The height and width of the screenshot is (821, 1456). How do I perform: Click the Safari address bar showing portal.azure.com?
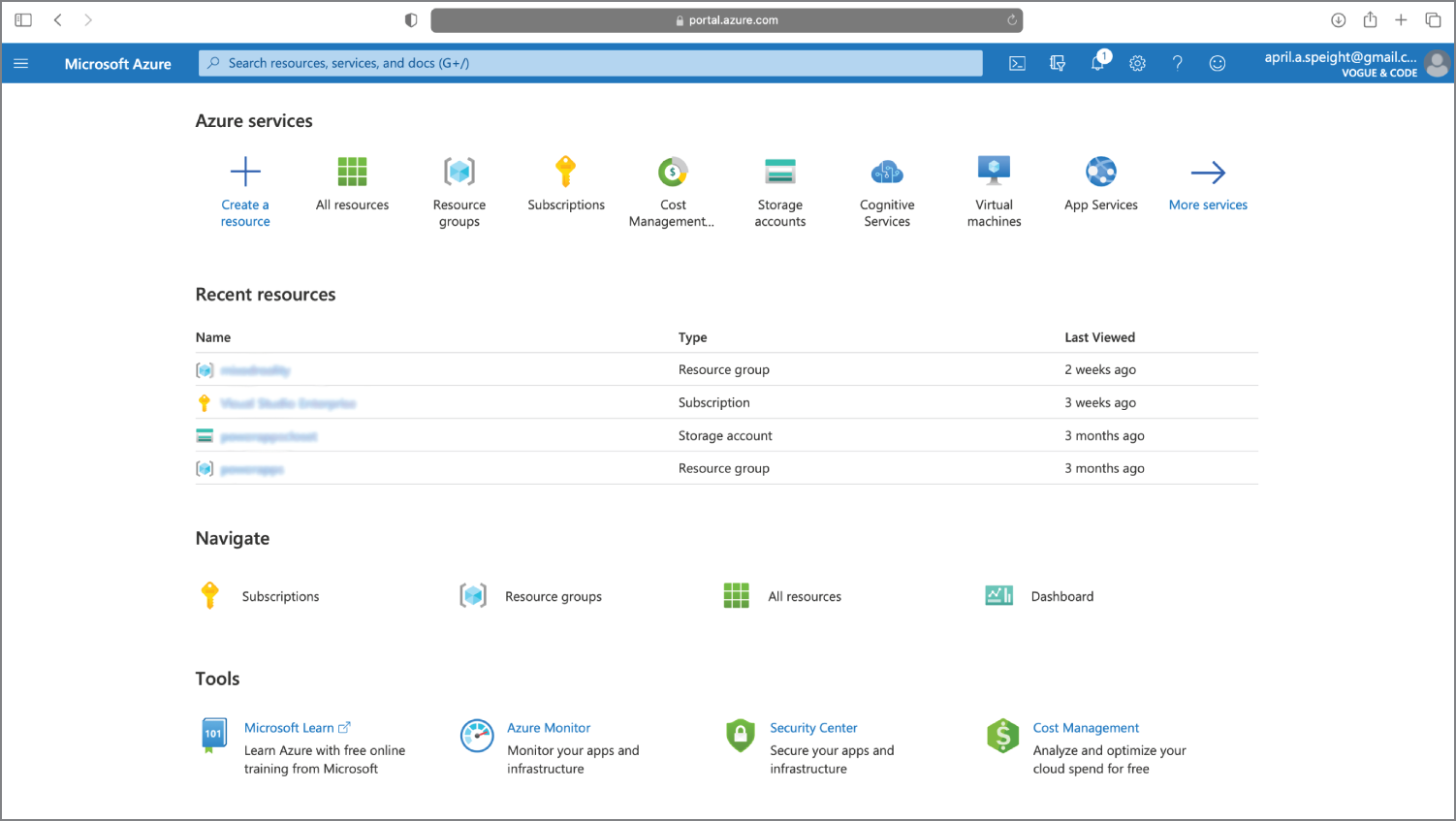pyautogui.click(x=726, y=20)
